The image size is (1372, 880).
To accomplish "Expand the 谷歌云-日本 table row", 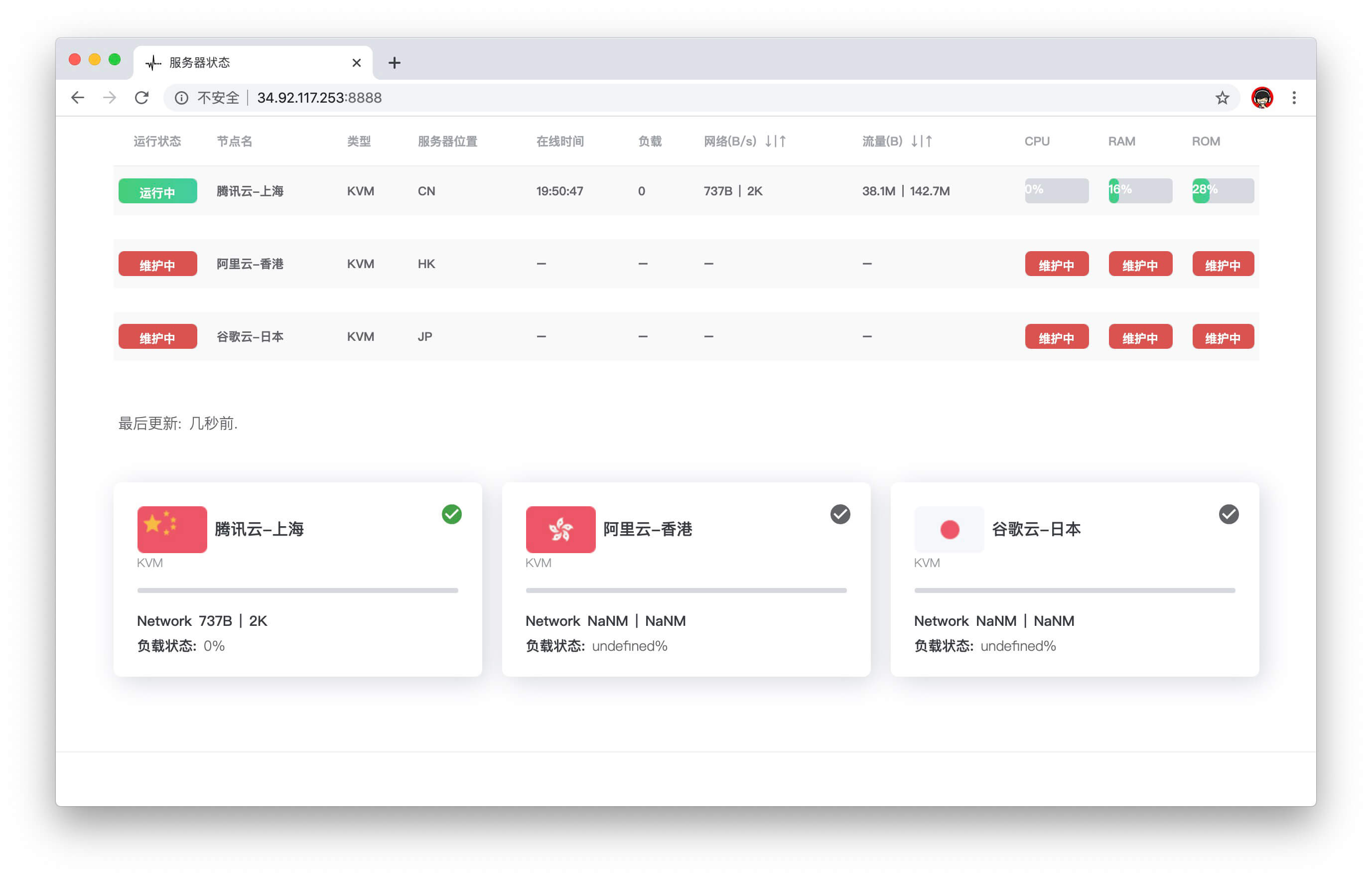I will [250, 336].
